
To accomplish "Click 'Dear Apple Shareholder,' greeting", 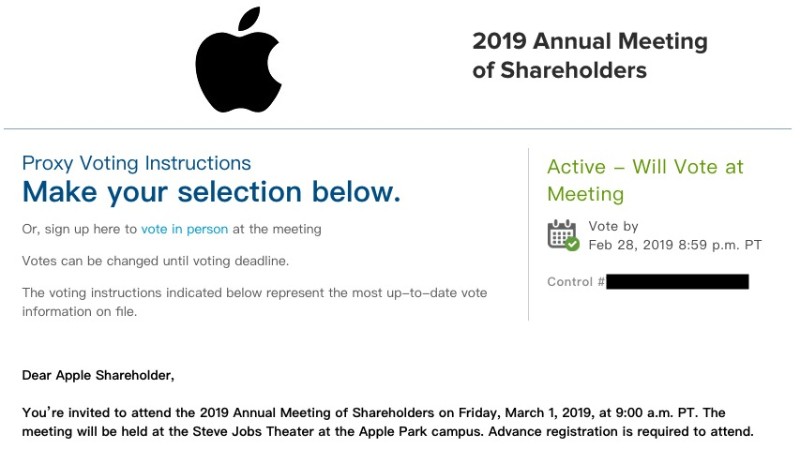I will (98, 376).
